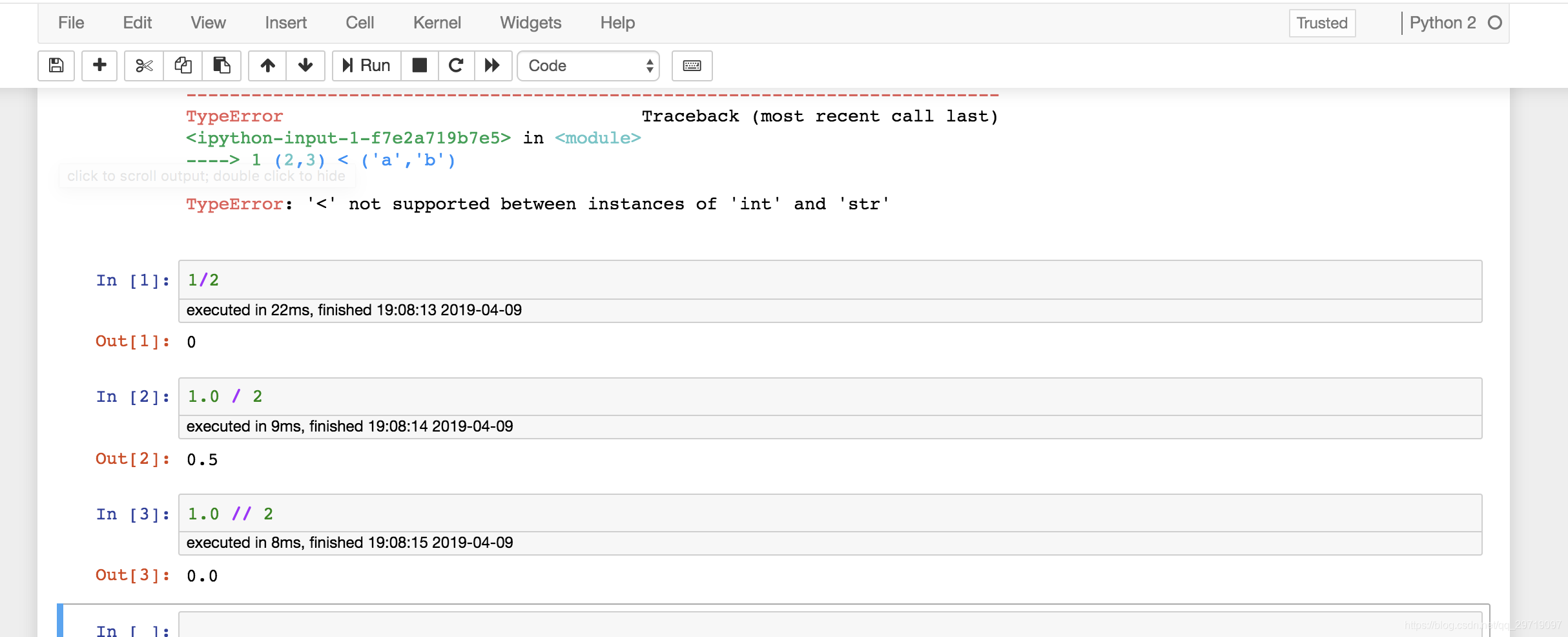Open the Cell menu
This screenshot has height=637, width=1568.
pyautogui.click(x=360, y=23)
